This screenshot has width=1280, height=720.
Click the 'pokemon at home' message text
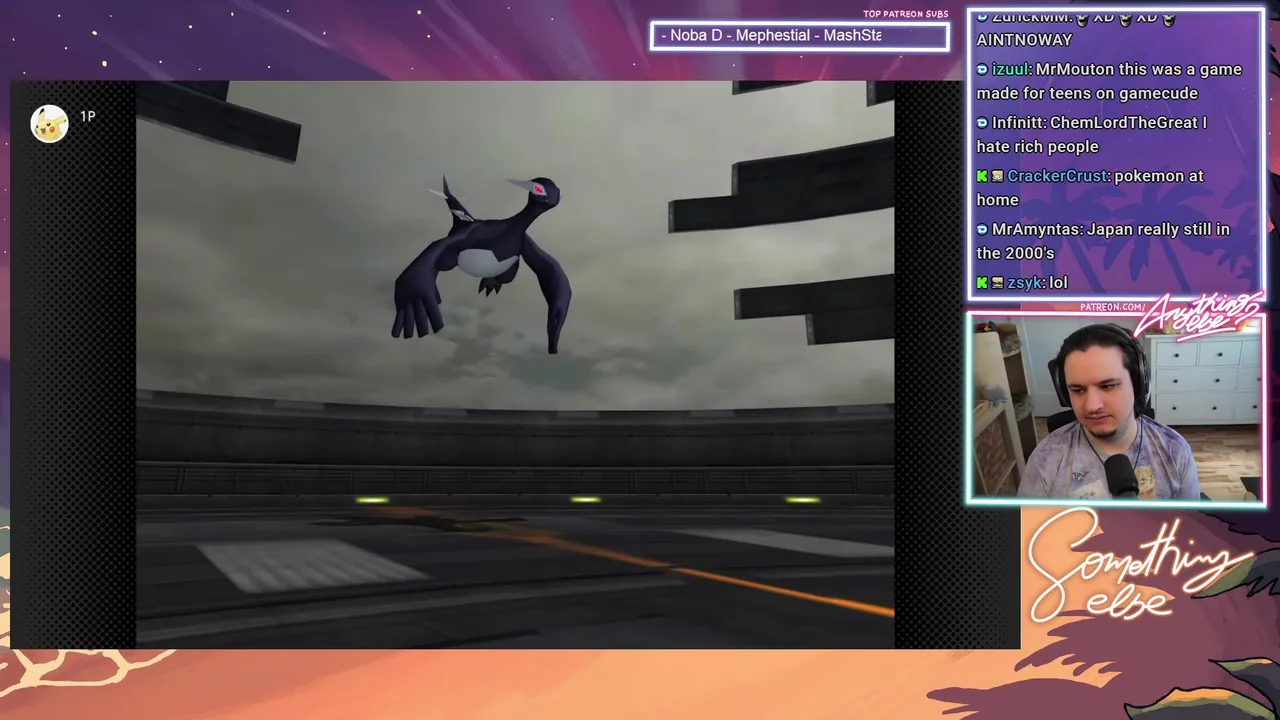coord(1090,188)
